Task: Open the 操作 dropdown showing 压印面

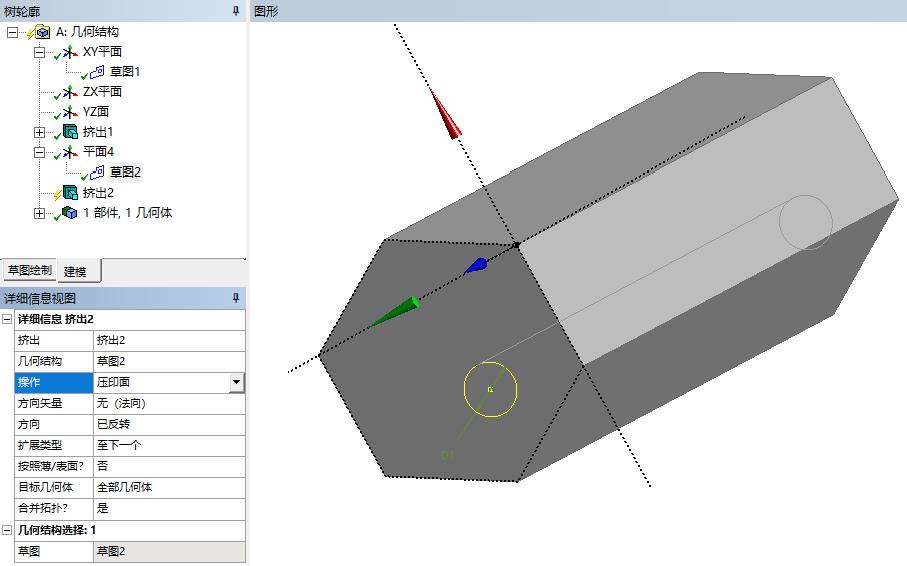Action: [x=236, y=382]
